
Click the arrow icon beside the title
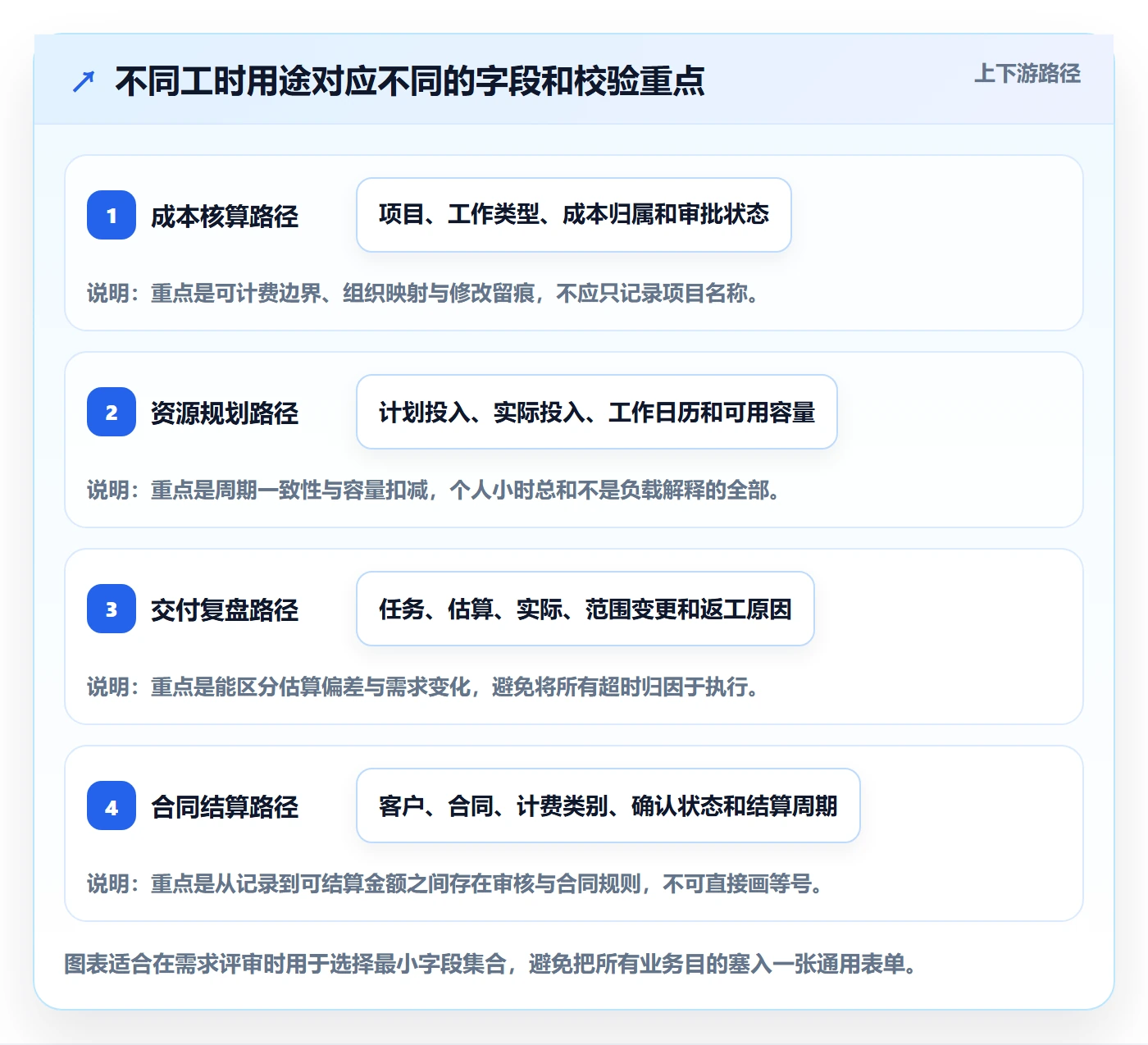(84, 81)
